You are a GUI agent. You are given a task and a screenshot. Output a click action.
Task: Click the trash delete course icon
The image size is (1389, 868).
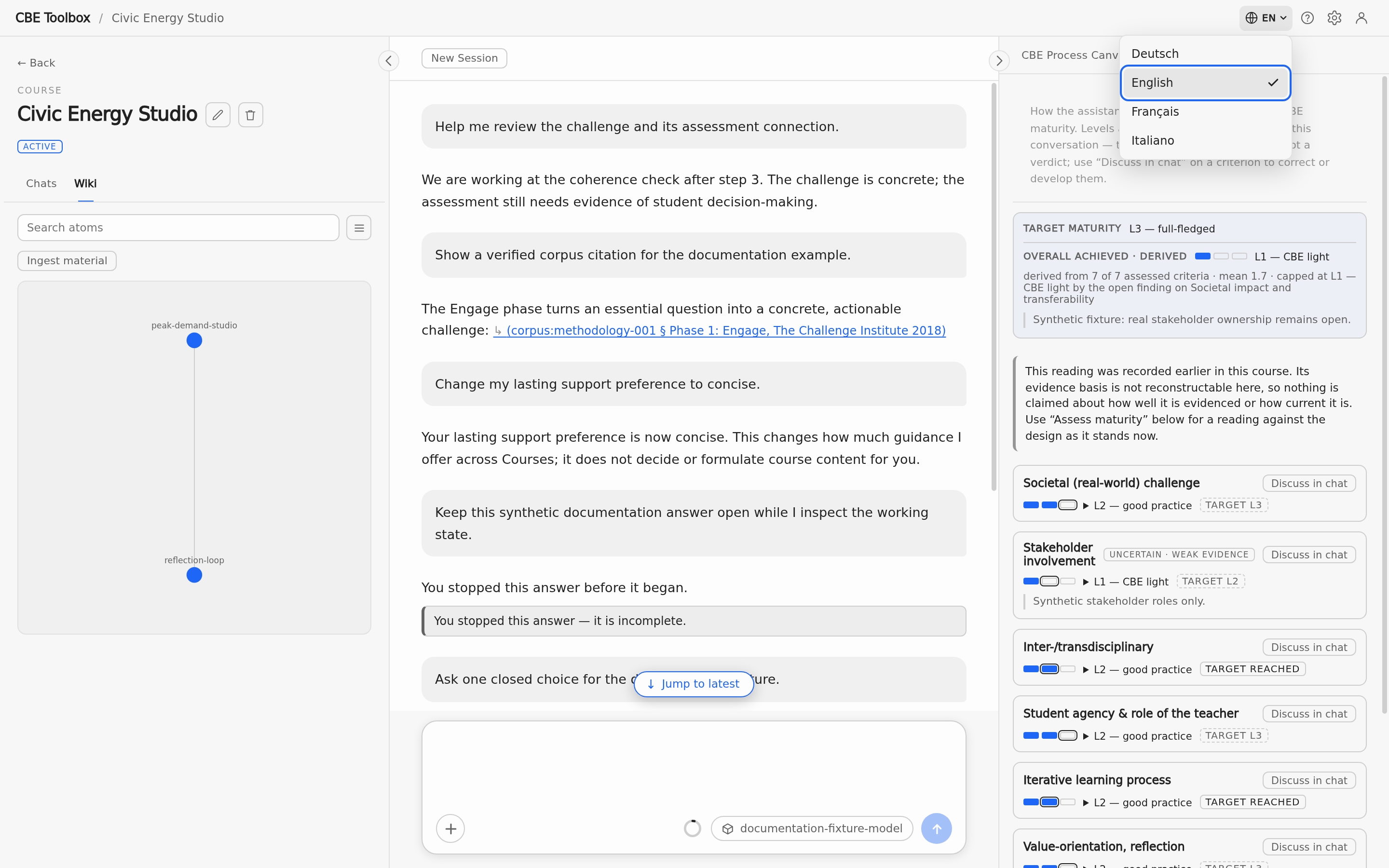pos(250,115)
